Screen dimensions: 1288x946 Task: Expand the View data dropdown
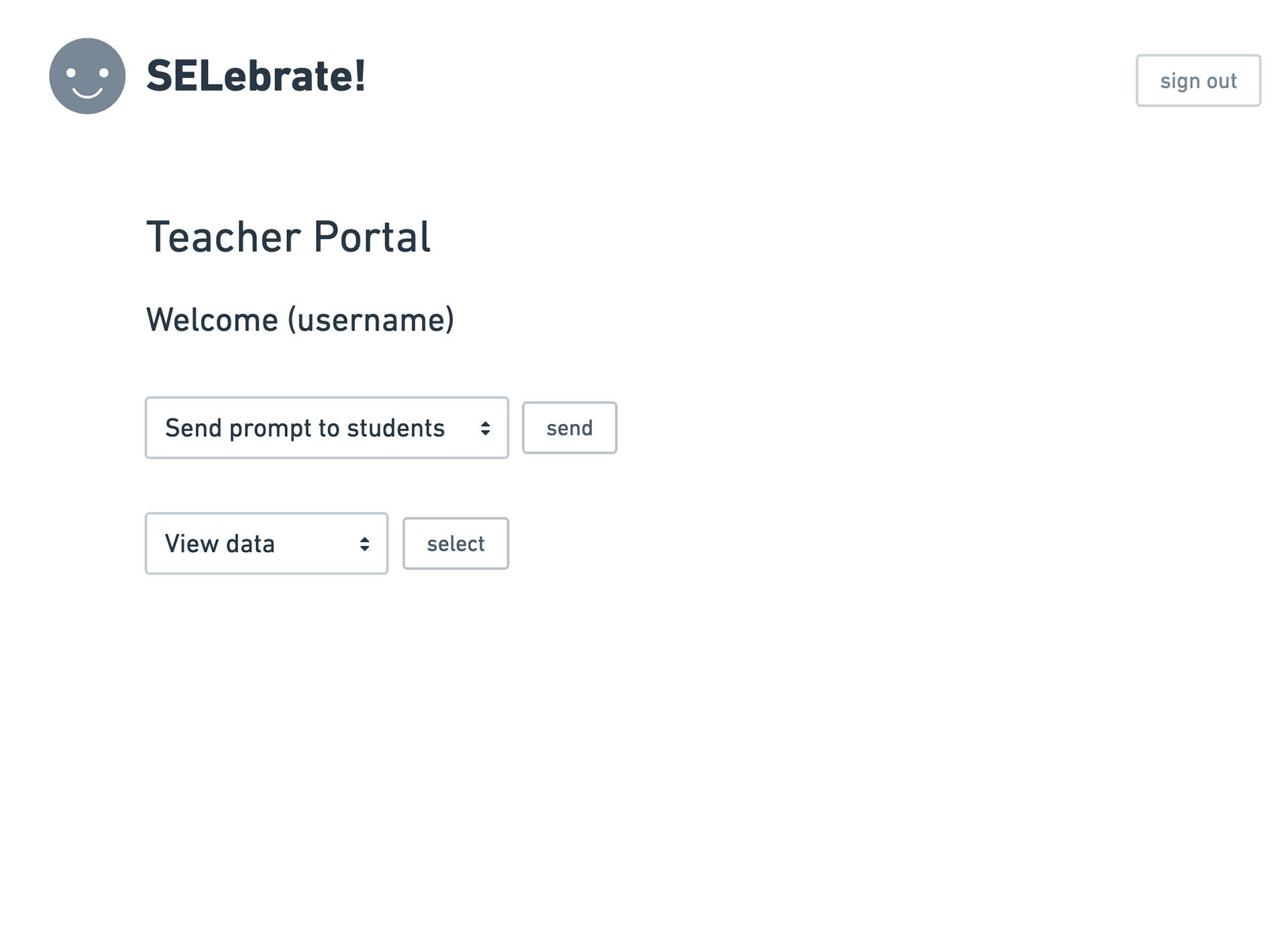click(266, 543)
